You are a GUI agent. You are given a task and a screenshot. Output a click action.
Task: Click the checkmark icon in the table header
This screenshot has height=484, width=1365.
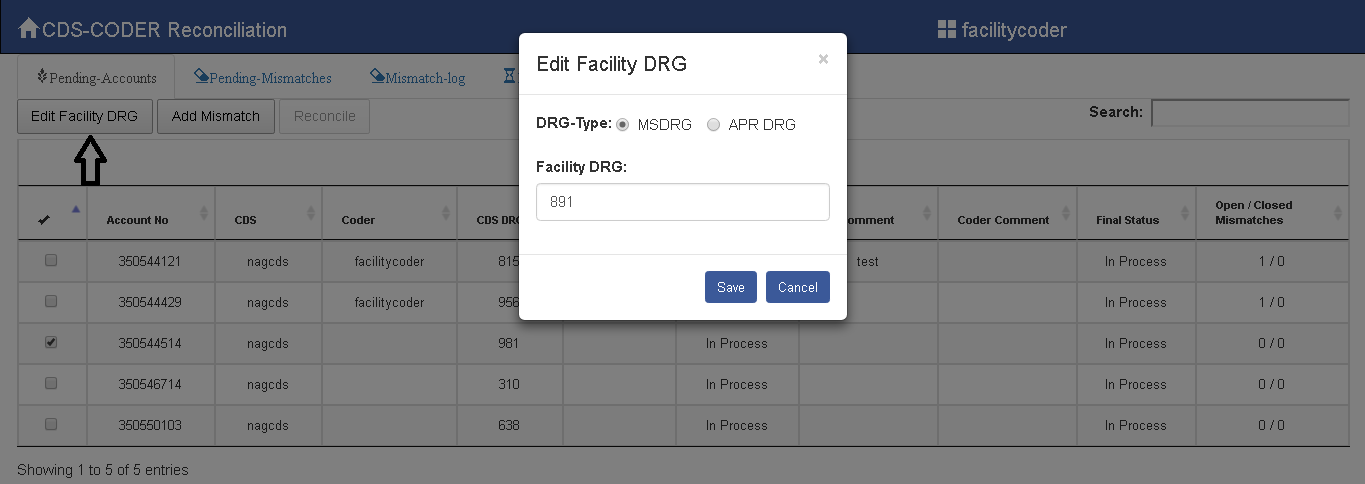(44, 220)
